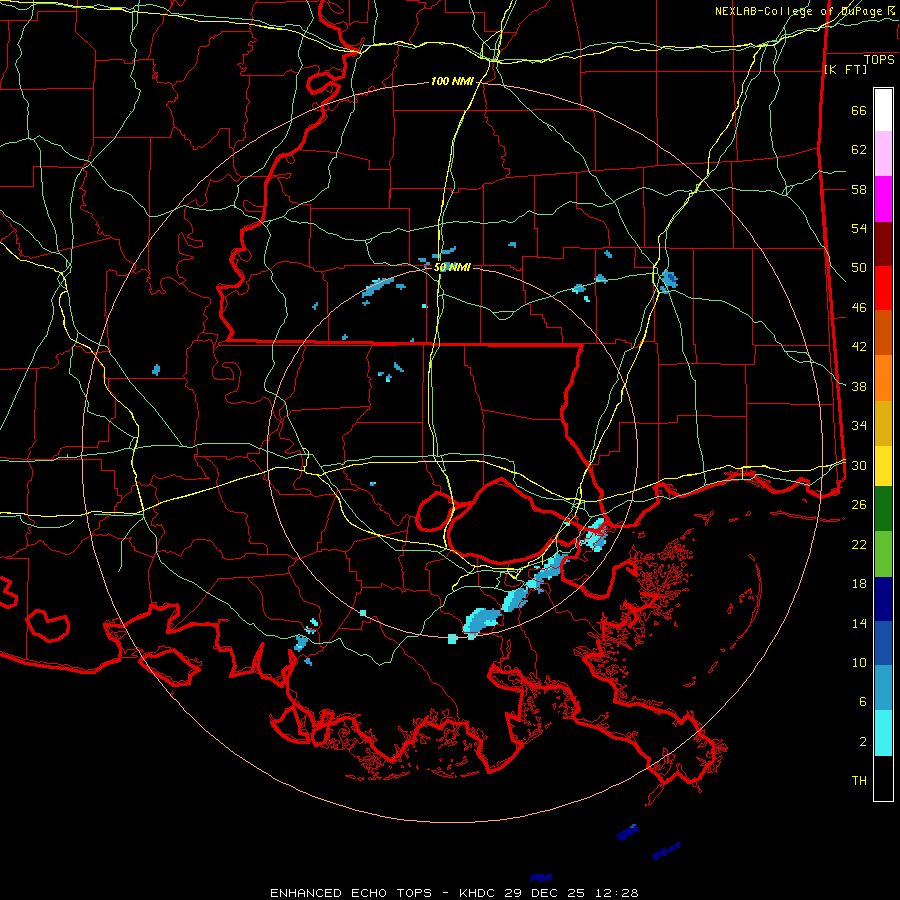
Task: Click the legend value 34
Action: pyautogui.click(x=859, y=426)
